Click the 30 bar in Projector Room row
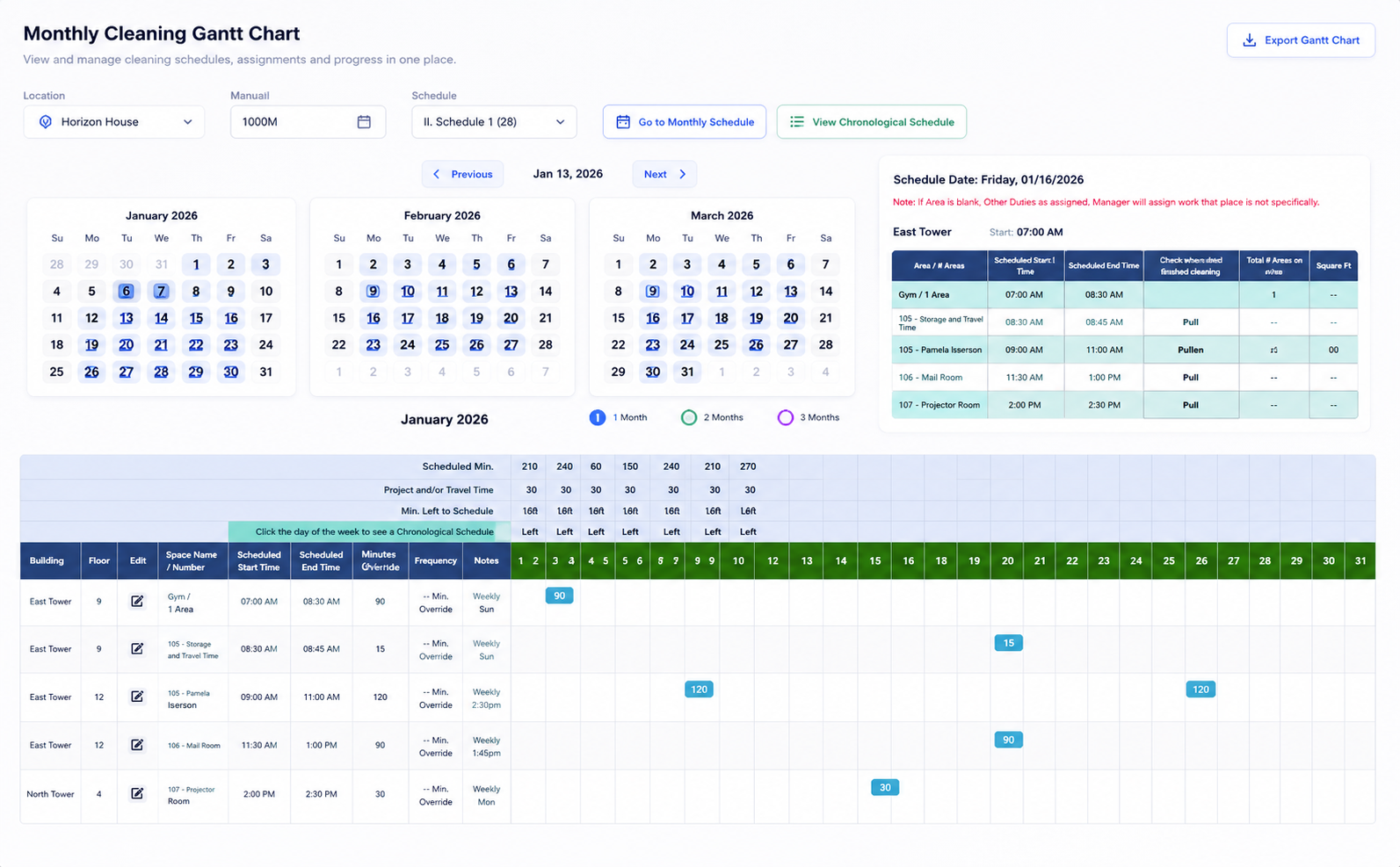The height and width of the screenshot is (867, 1400). 885,787
